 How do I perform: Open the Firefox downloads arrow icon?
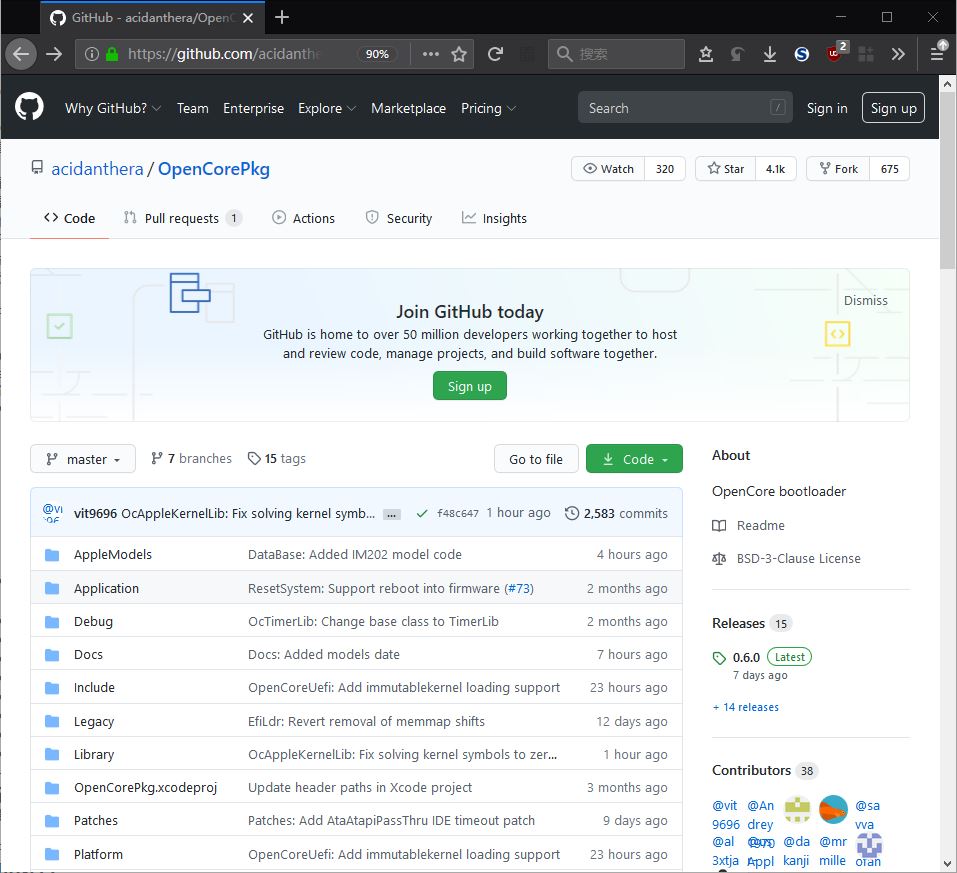click(x=769, y=54)
